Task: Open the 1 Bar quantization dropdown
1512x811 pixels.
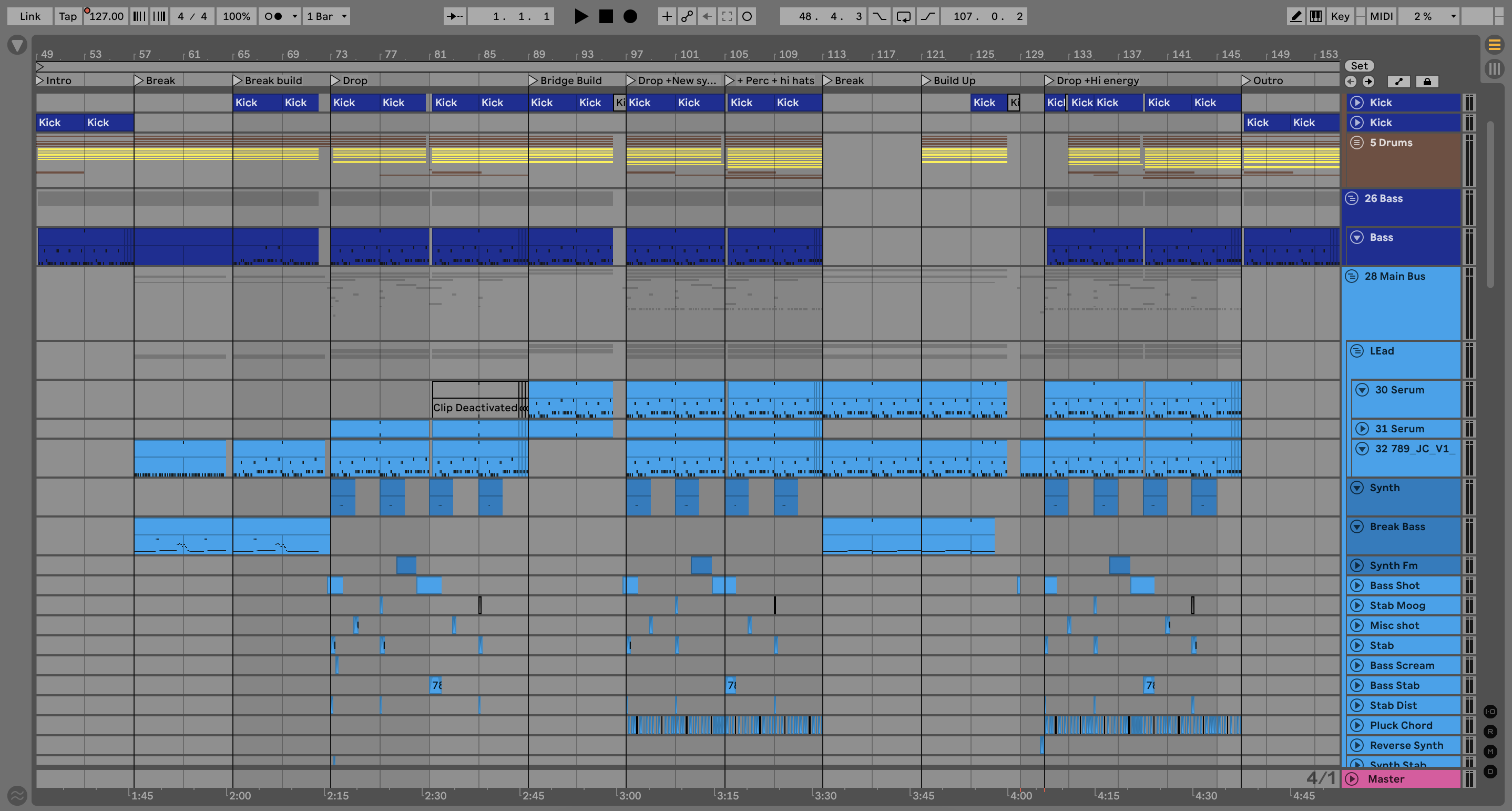Action: 327,16
